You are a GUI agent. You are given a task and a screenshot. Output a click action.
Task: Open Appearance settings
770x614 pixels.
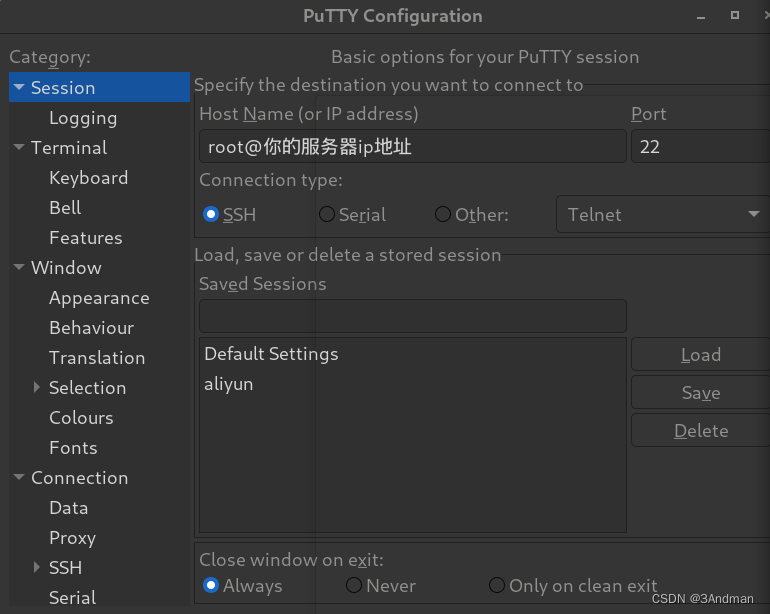tap(99, 298)
